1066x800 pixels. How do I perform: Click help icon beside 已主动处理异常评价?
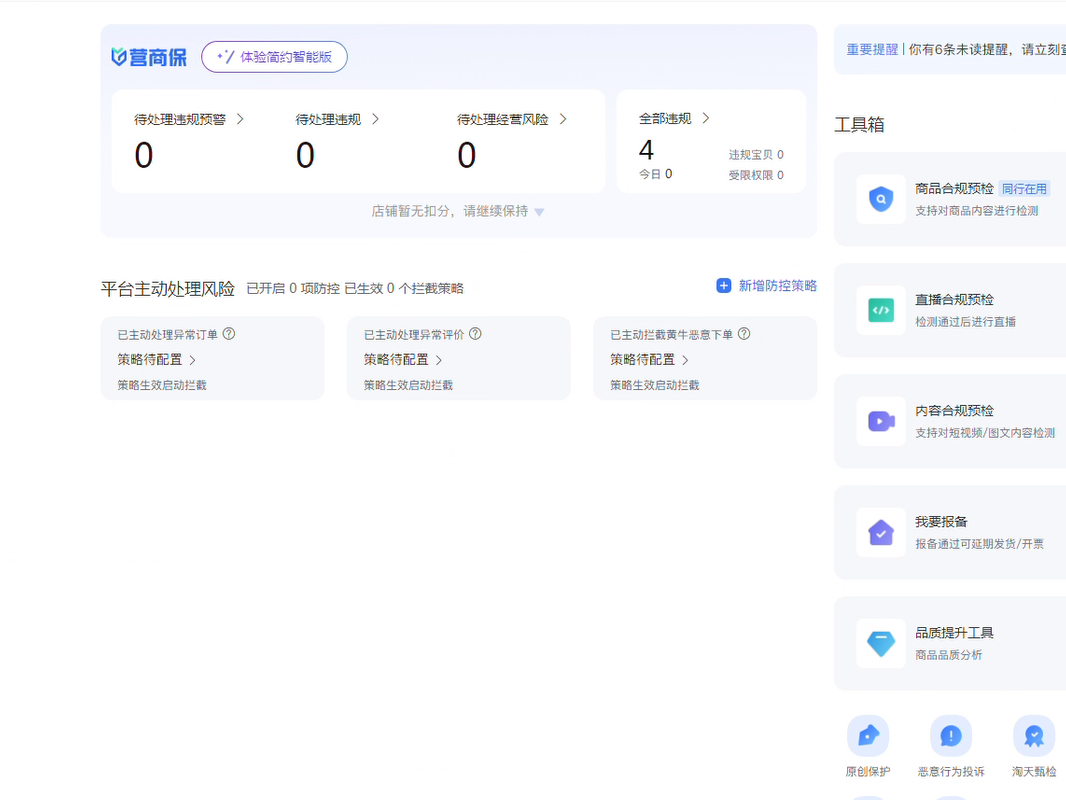[475, 334]
